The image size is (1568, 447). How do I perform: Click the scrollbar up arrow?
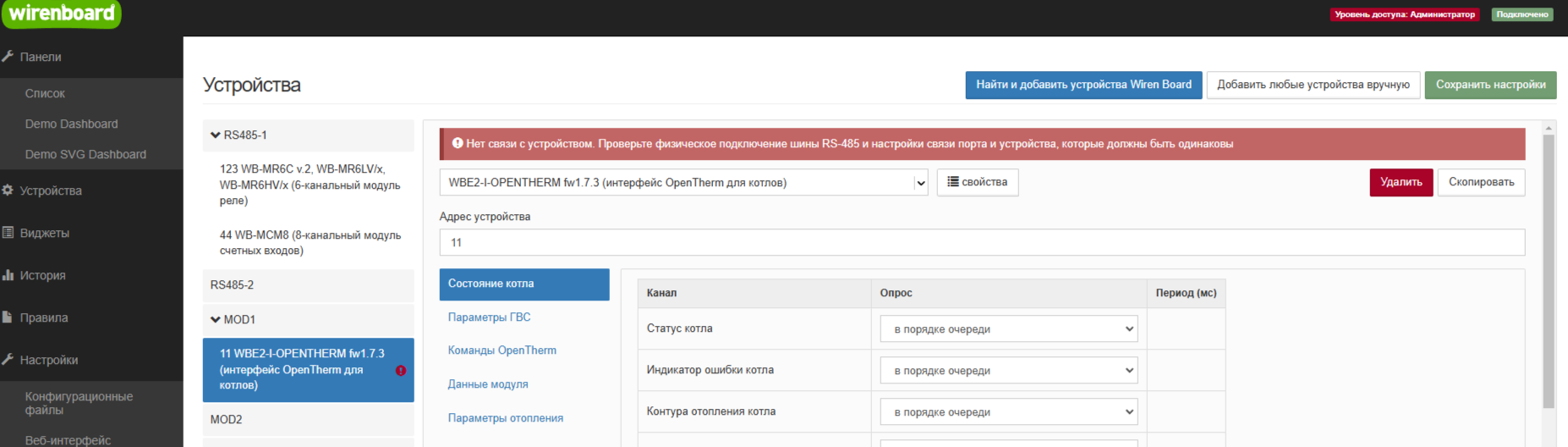1549,128
